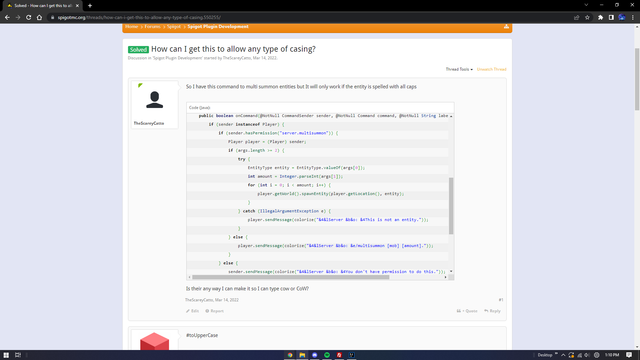Click the site lock icon

(x=52, y=18)
